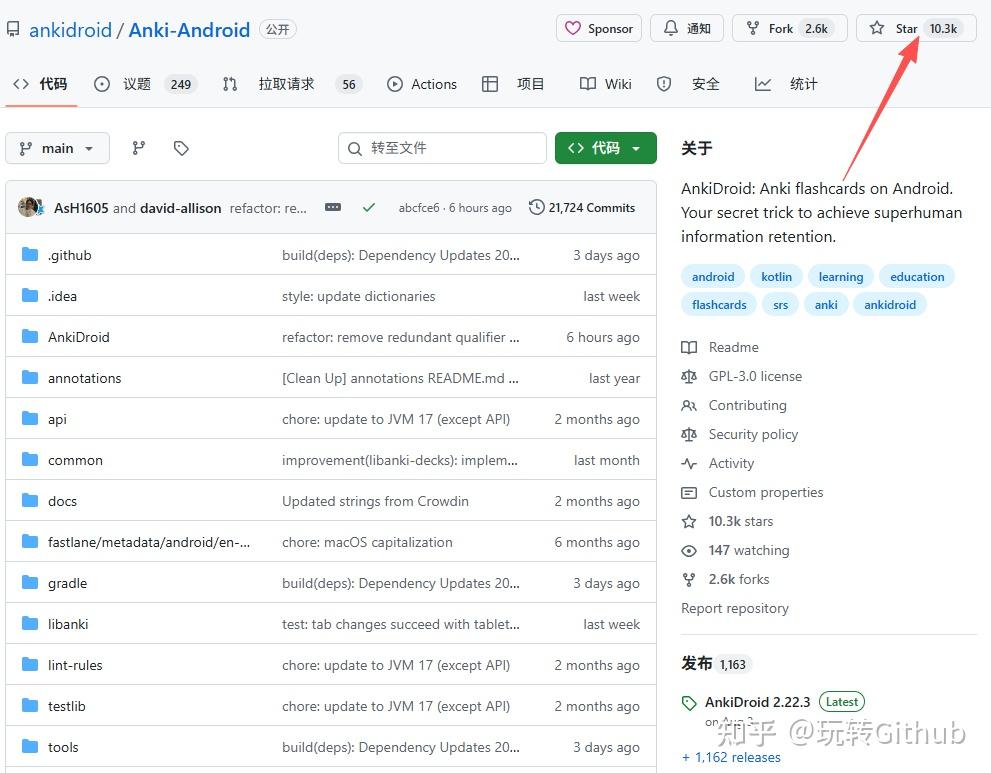This screenshot has height=773, width=991.
Task: Switch to the 安全 security tab
Action: [x=688, y=84]
